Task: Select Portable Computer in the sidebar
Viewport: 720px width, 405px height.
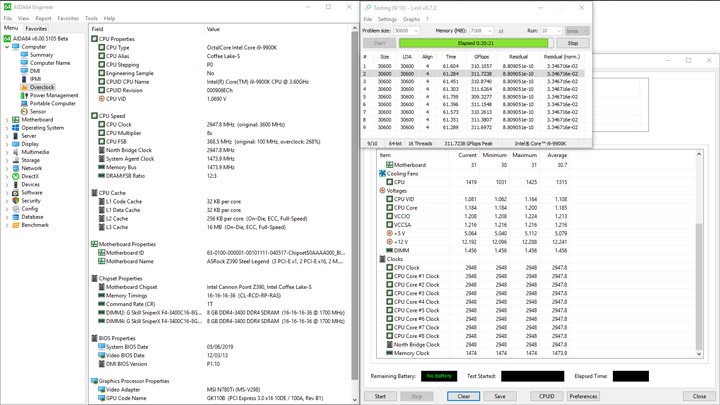Action: pyautogui.click(x=52, y=103)
